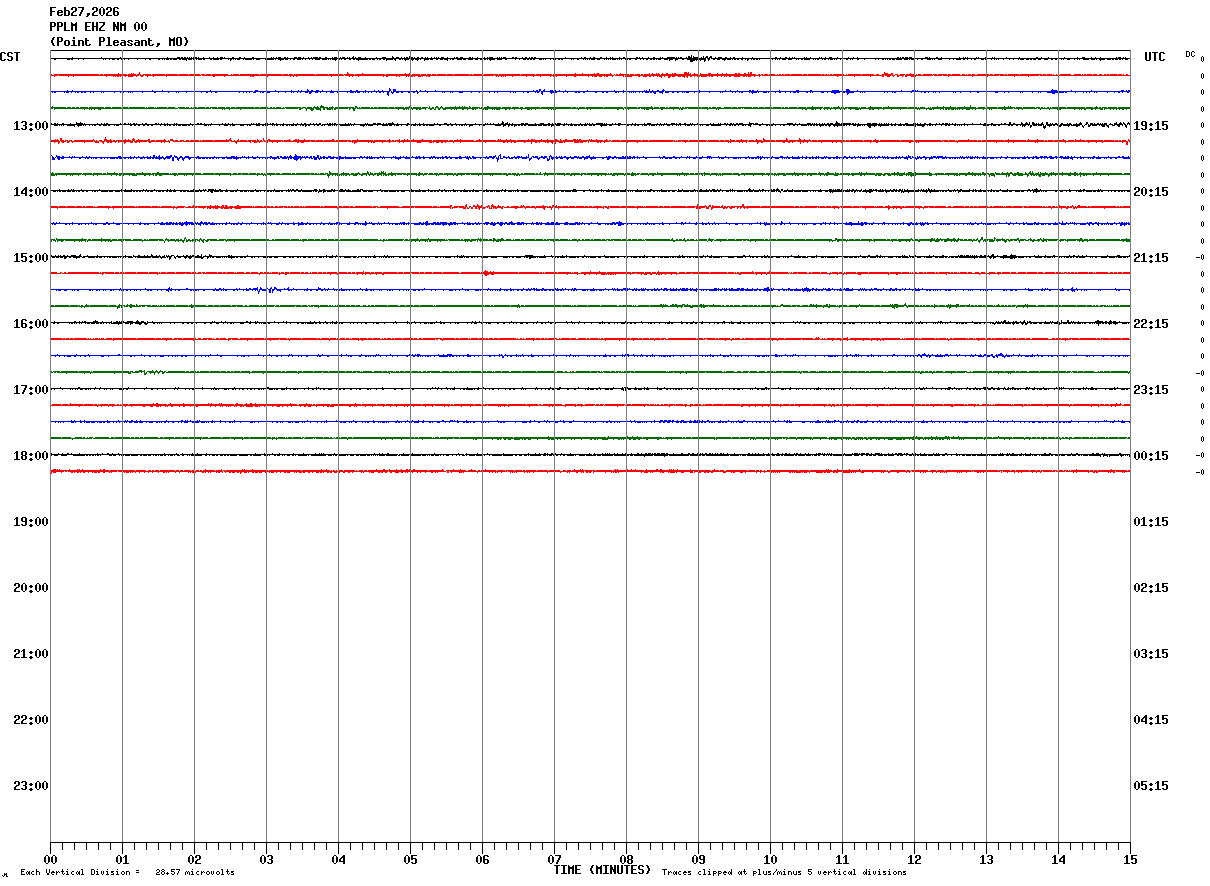Viewport: 1210px width, 886px height.
Task: Click the 20:15 UTC time label
Action: [x=1151, y=192]
